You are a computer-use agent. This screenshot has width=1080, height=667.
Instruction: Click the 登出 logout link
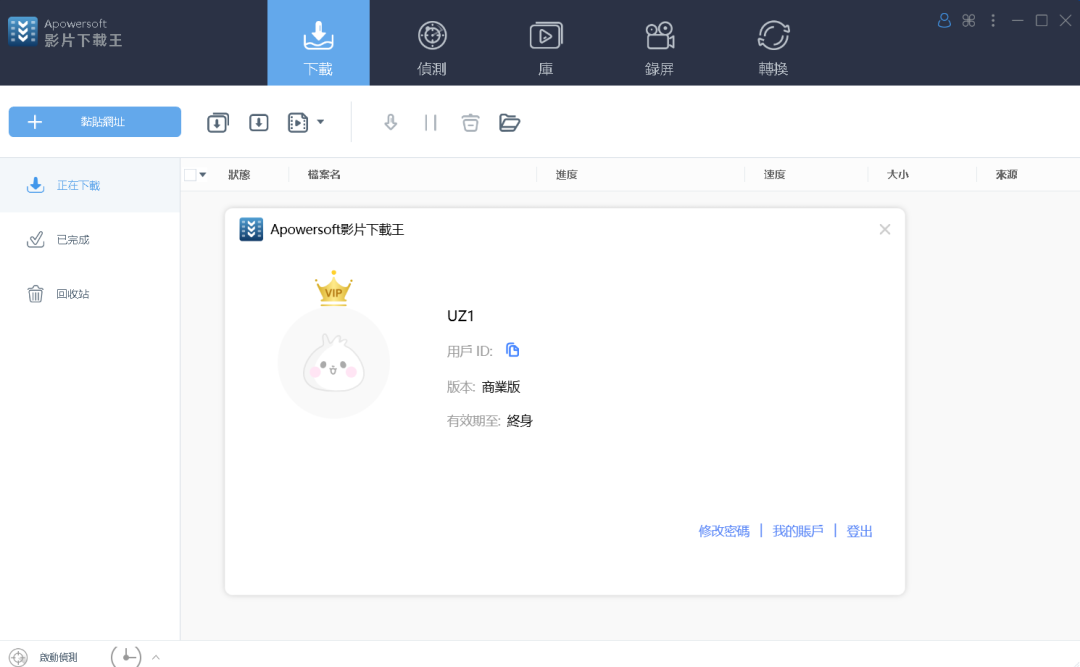pyautogui.click(x=859, y=531)
